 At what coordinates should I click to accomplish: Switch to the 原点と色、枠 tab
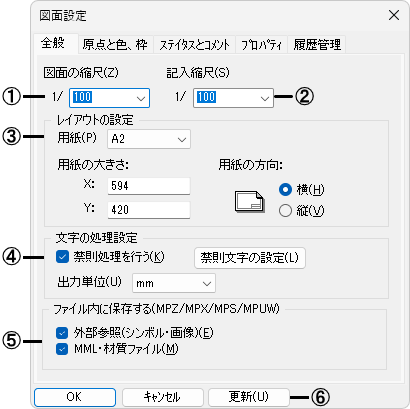(115, 45)
